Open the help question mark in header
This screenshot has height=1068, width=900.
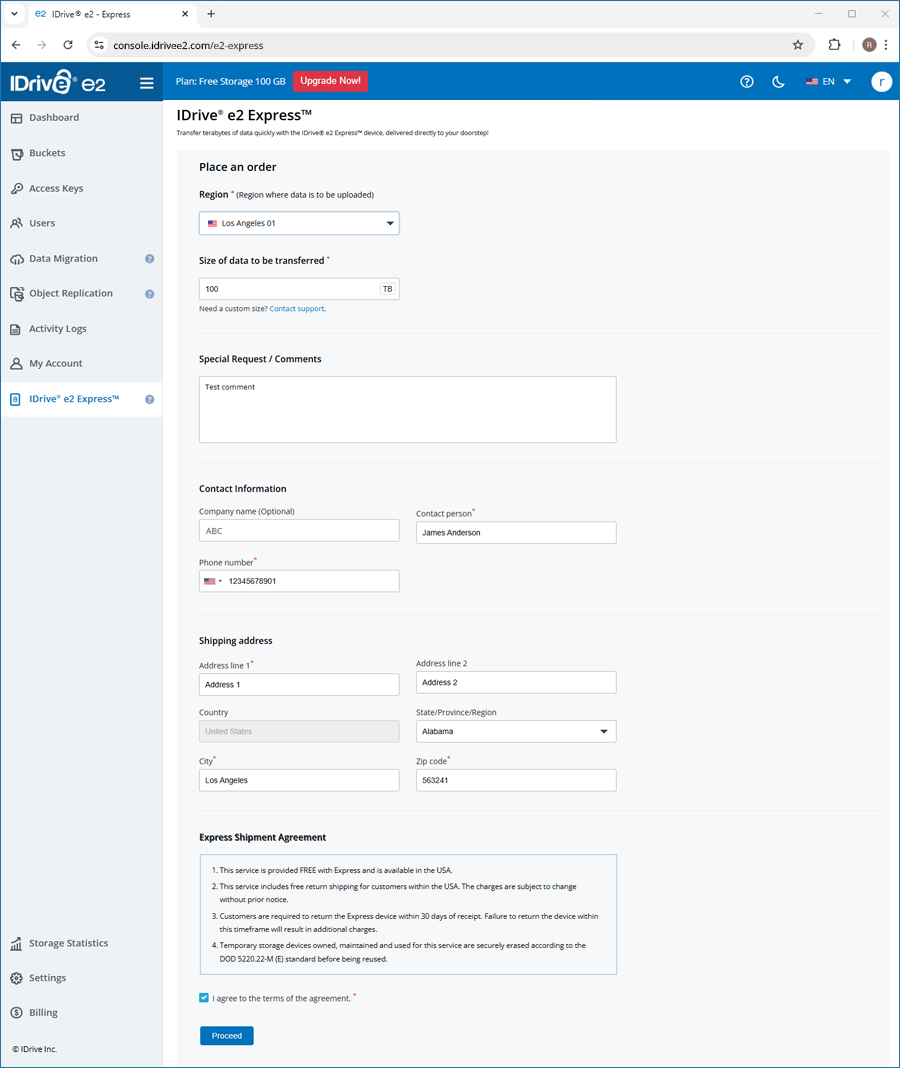point(747,82)
